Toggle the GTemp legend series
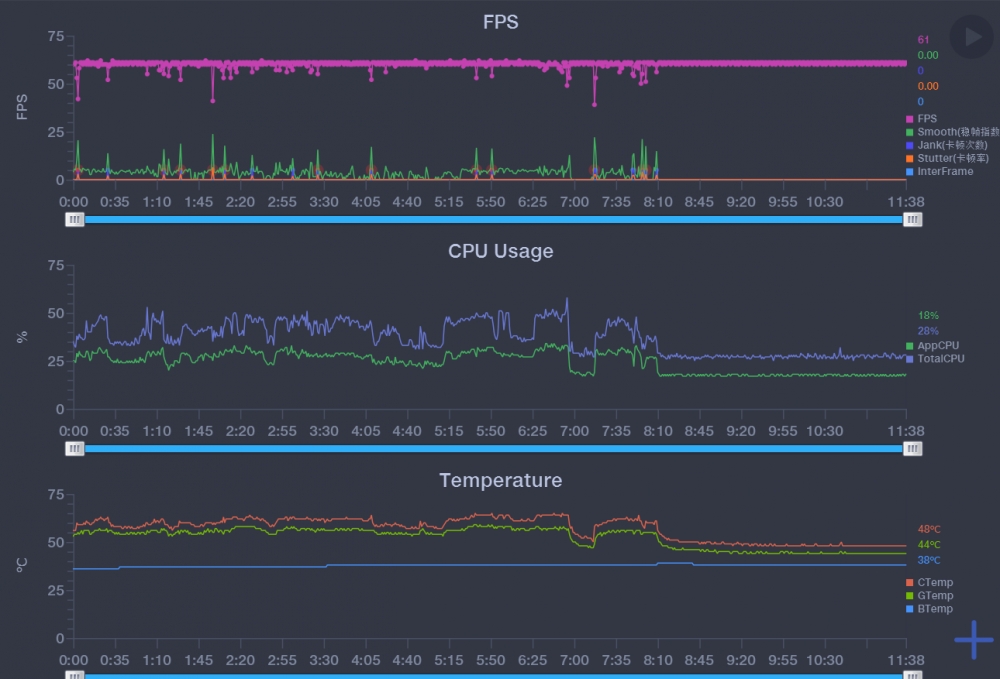Image resolution: width=1000 pixels, height=679 pixels. coord(930,595)
